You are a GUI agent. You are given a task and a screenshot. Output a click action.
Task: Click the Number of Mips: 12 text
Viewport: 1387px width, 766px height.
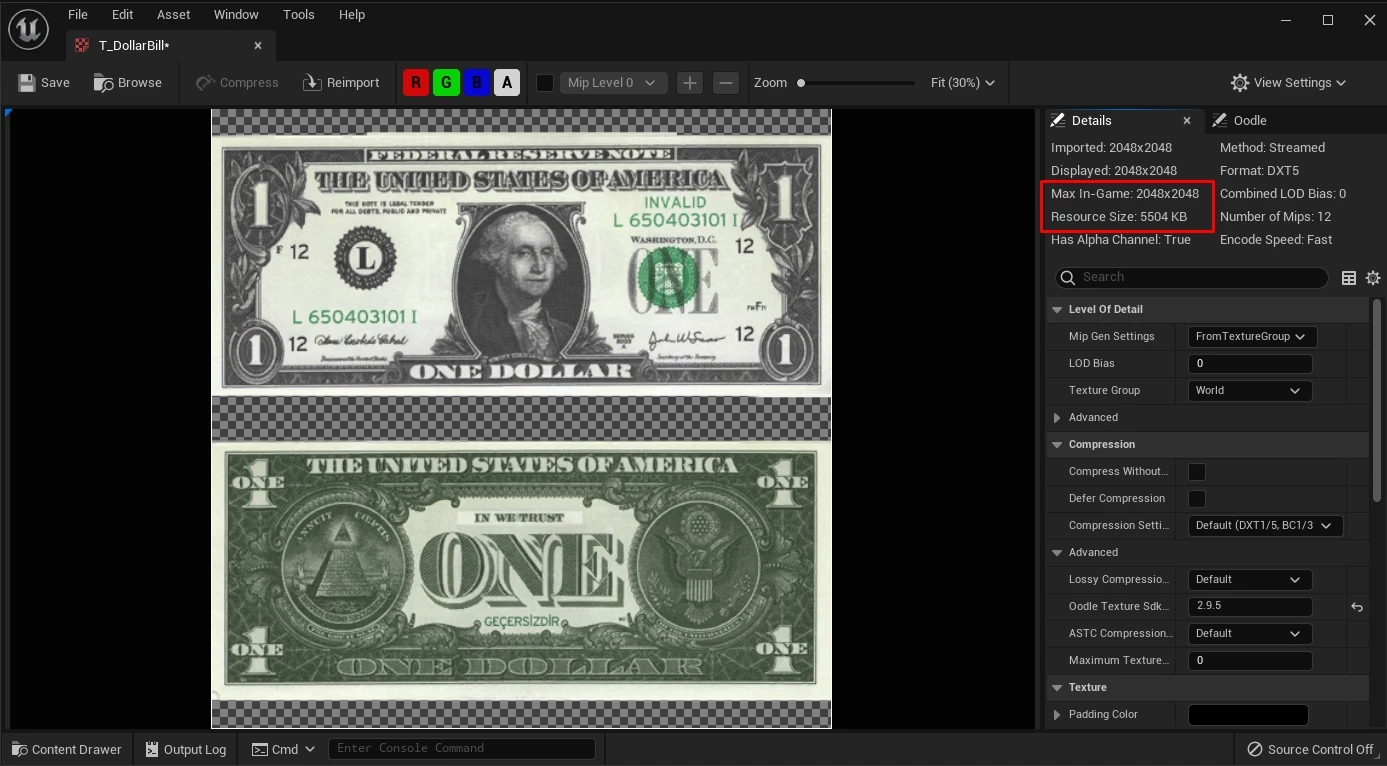1275,217
